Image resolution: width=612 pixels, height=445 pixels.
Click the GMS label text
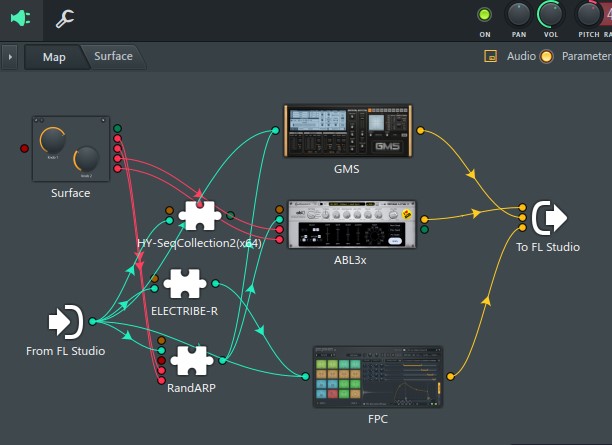tap(347, 169)
